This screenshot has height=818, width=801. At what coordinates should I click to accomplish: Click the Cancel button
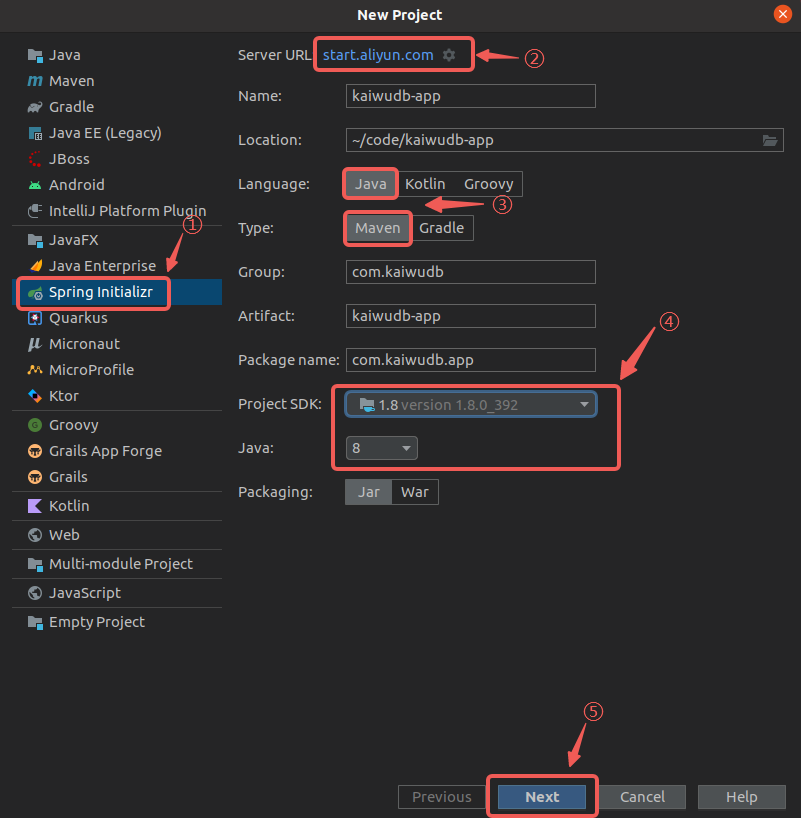click(x=642, y=797)
